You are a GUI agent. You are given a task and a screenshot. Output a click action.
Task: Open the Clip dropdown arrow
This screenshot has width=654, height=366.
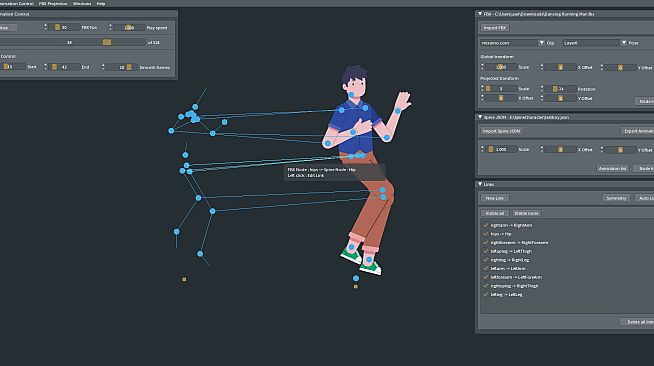[x=541, y=43]
